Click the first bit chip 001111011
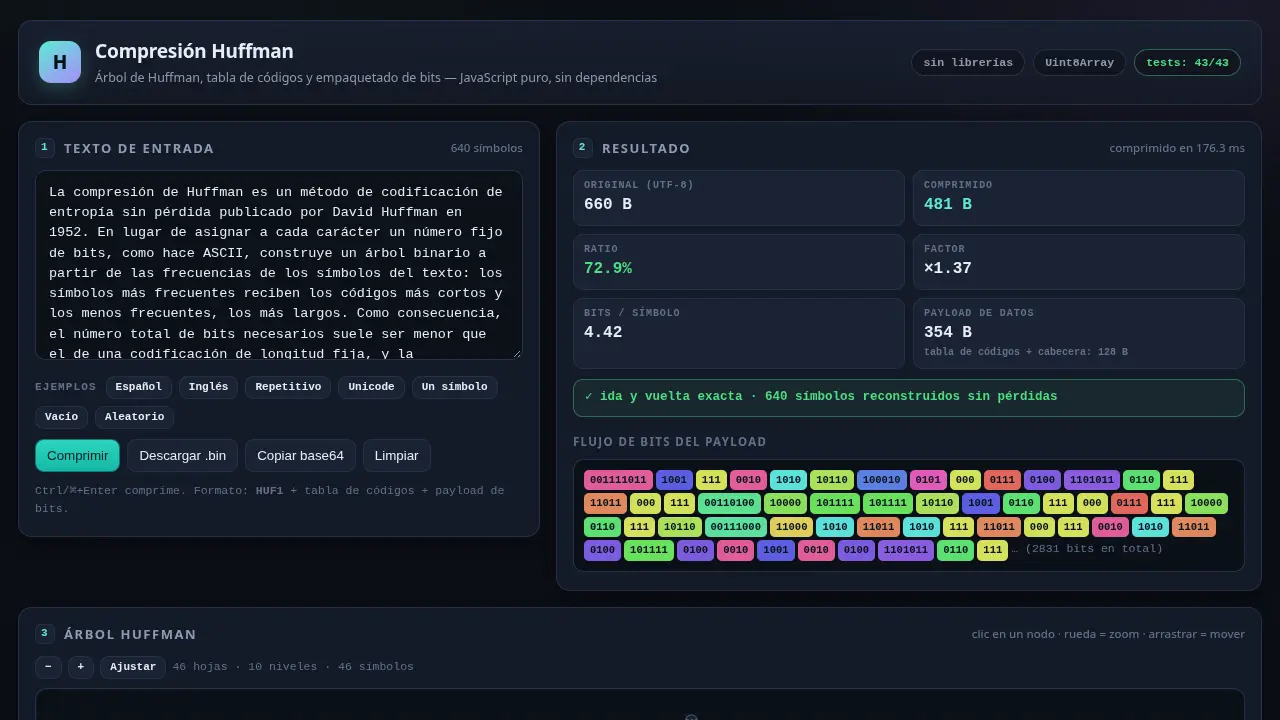Viewport: 1280px width, 720px height. click(x=618, y=480)
